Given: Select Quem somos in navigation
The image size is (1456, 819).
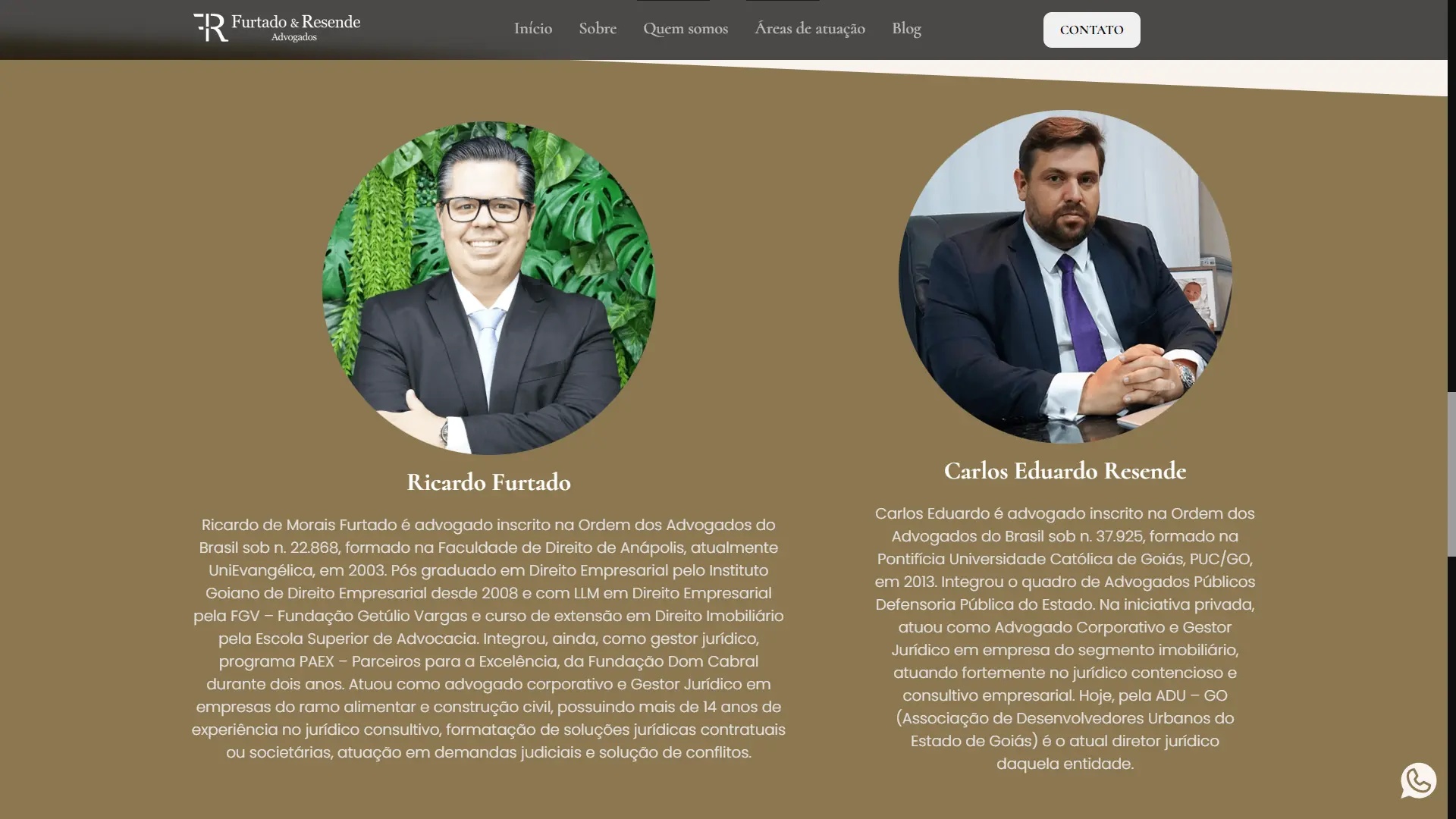Looking at the screenshot, I should coord(686,29).
